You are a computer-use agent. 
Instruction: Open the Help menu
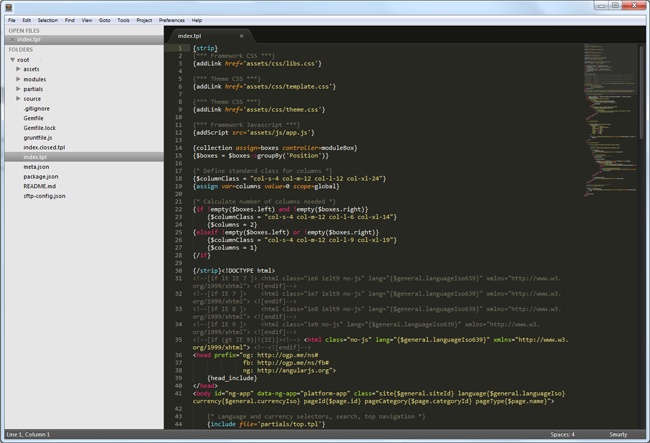click(196, 20)
